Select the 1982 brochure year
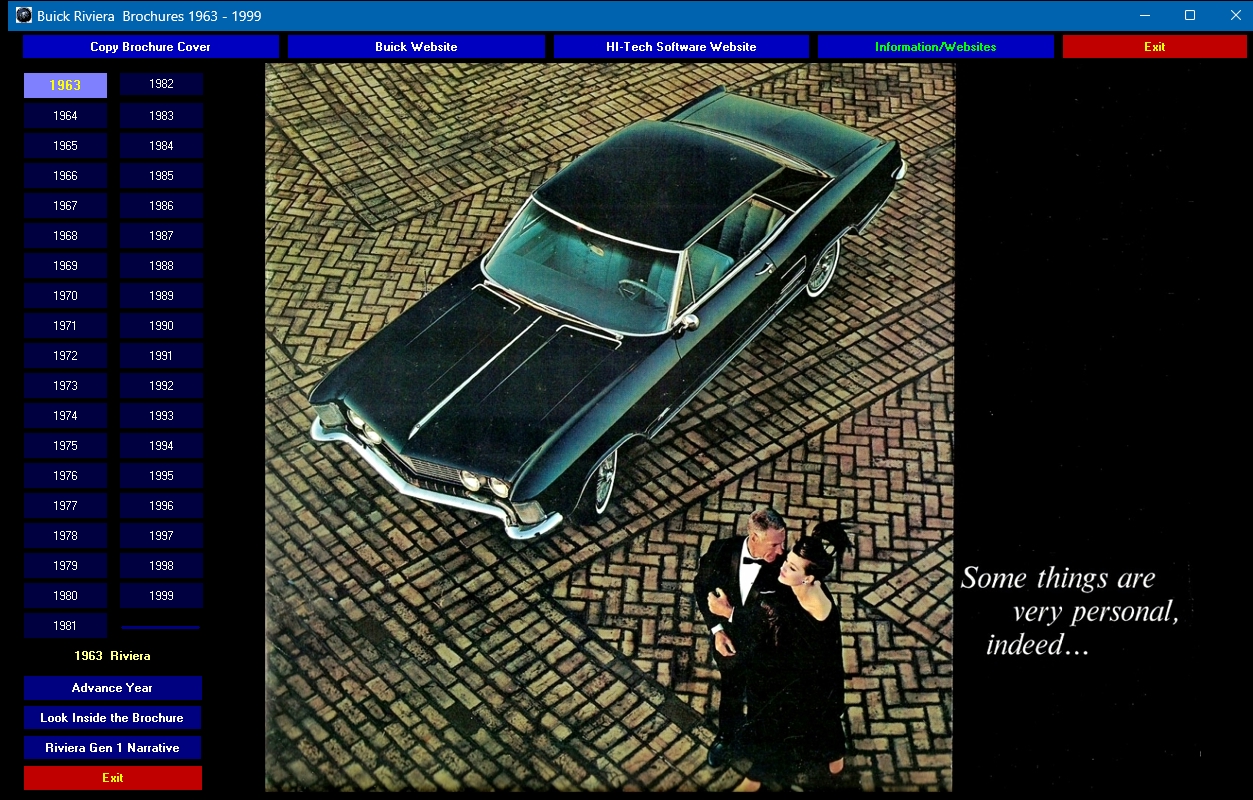Viewport: 1253px width, 800px height. point(161,85)
